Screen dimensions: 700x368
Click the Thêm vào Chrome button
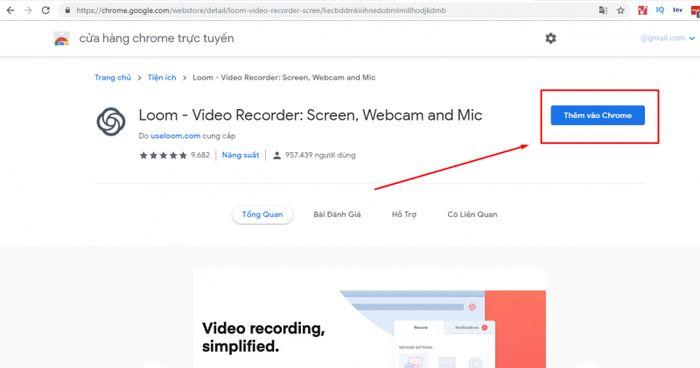click(598, 115)
